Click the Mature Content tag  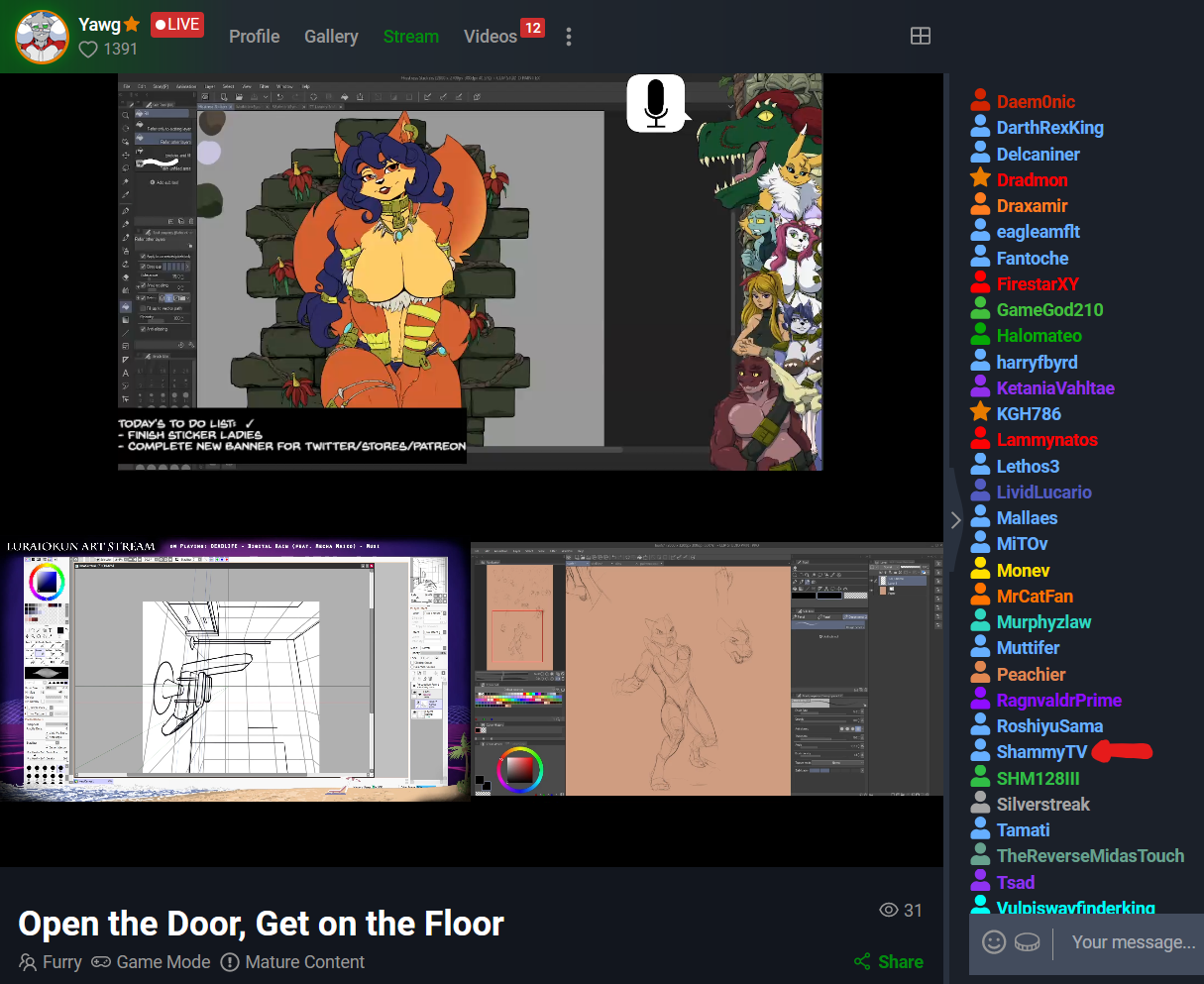pyautogui.click(x=292, y=962)
